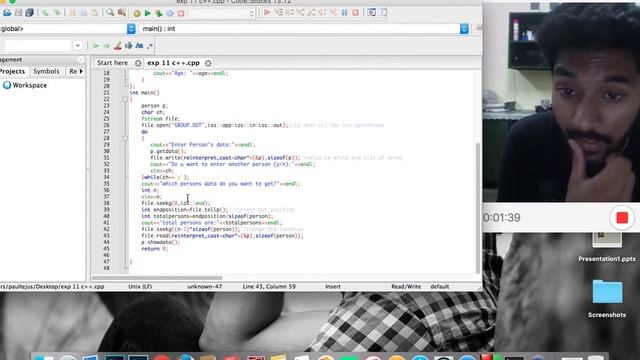Click the Build gear icon
640x360 pixels.
(137, 13)
